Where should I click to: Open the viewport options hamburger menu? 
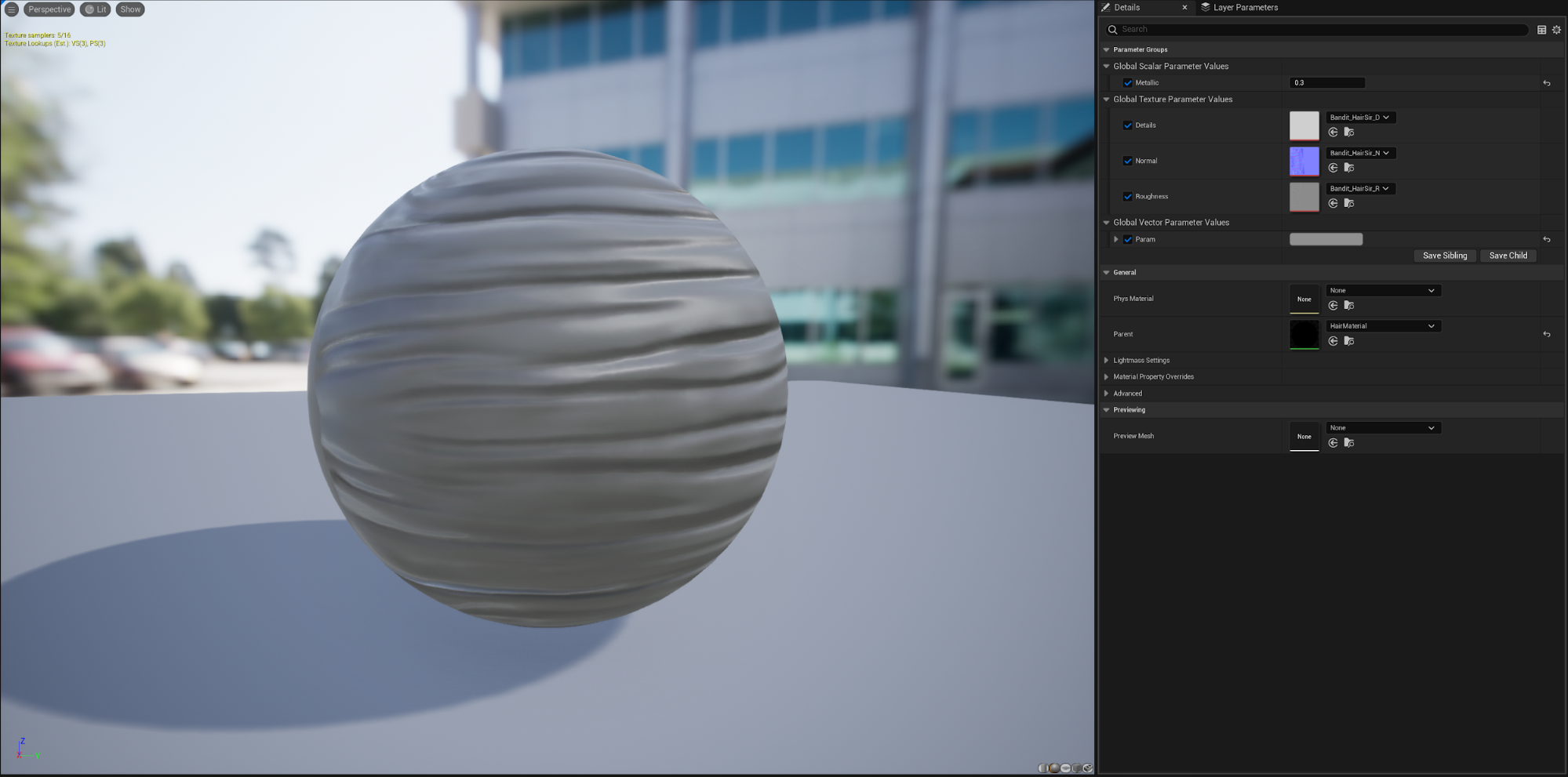pyautogui.click(x=11, y=9)
